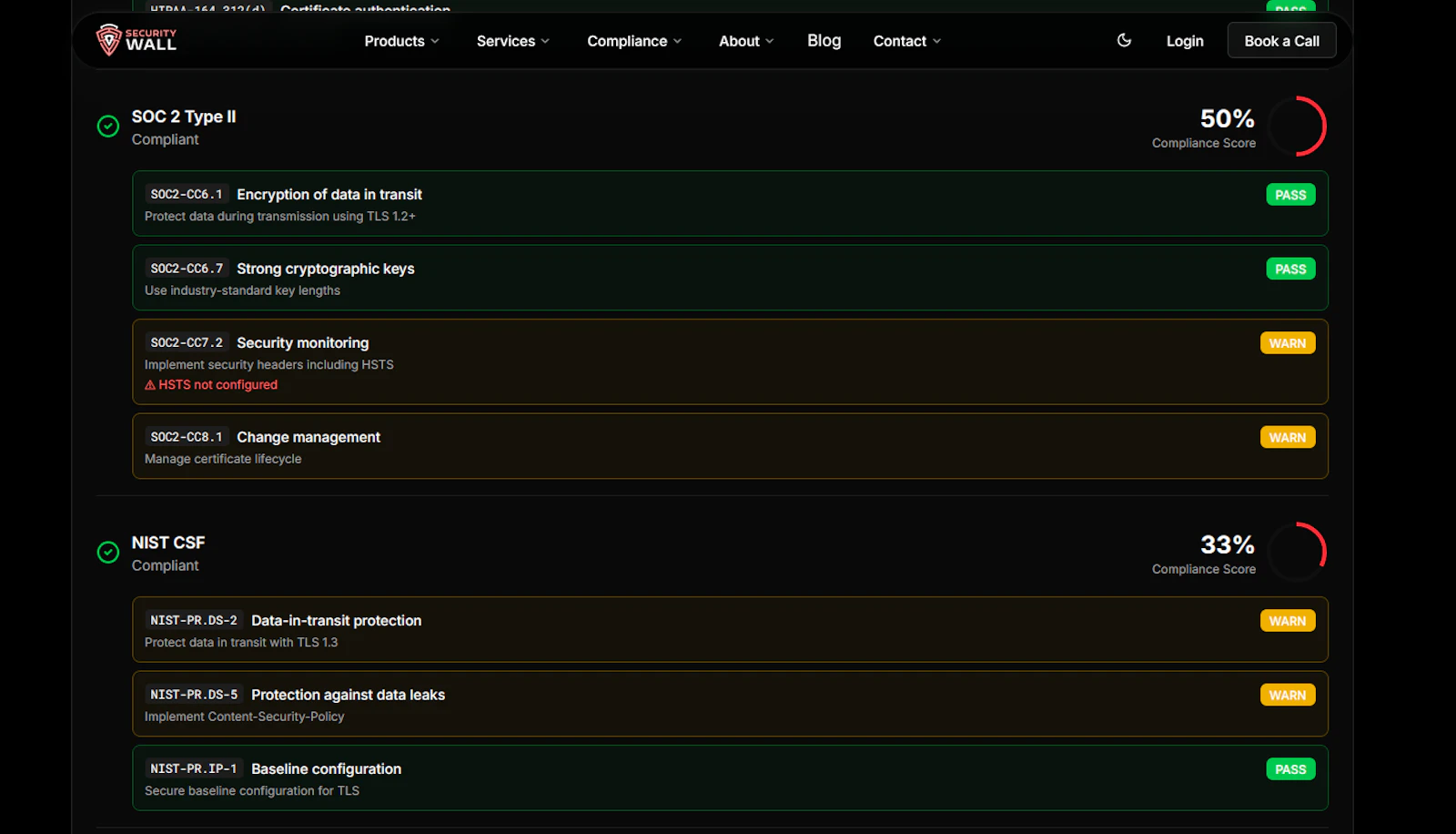The width and height of the screenshot is (1456, 834).
Task: Click the HSTS not configured warning icon
Action: [x=150, y=385]
